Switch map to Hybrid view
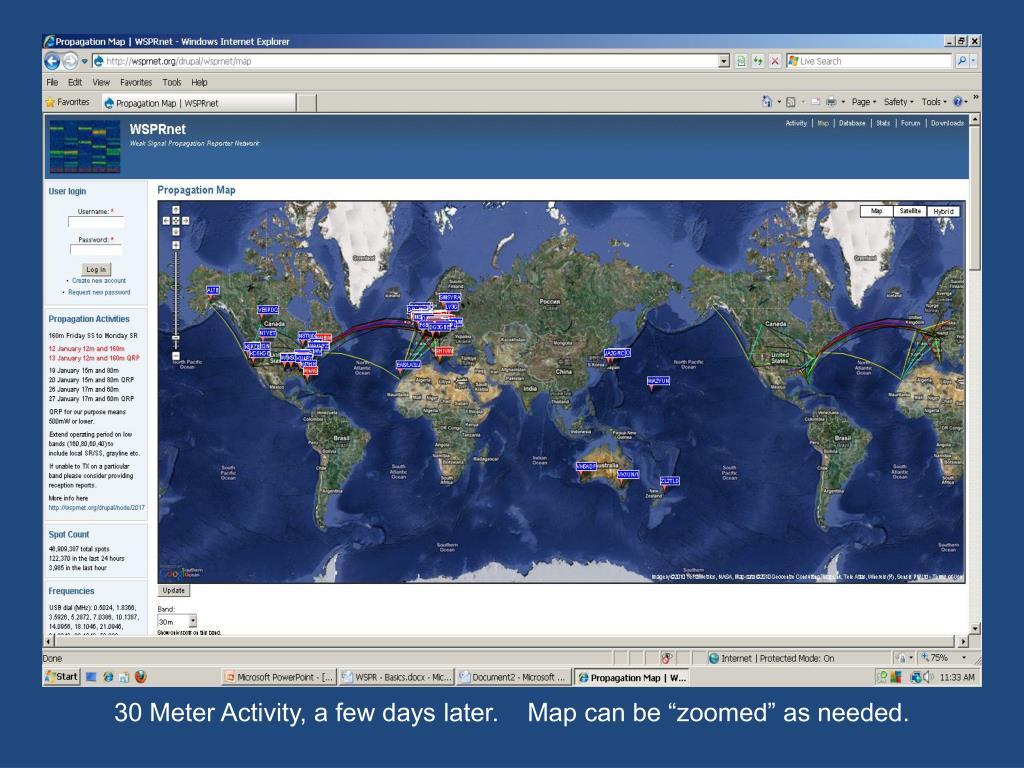This screenshot has width=1024, height=768. [x=944, y=211]
